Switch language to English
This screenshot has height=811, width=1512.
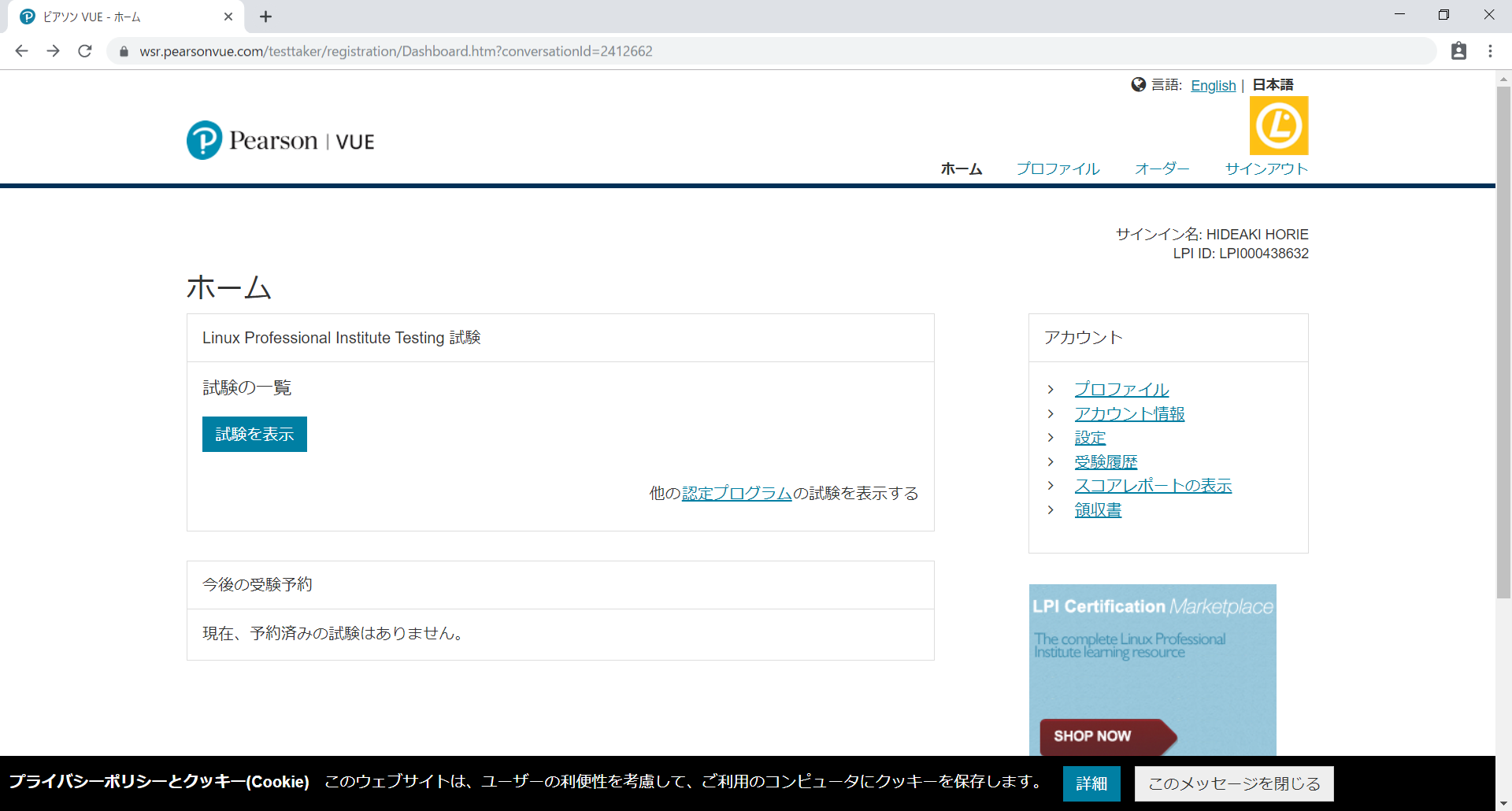tap(1214, 85)
